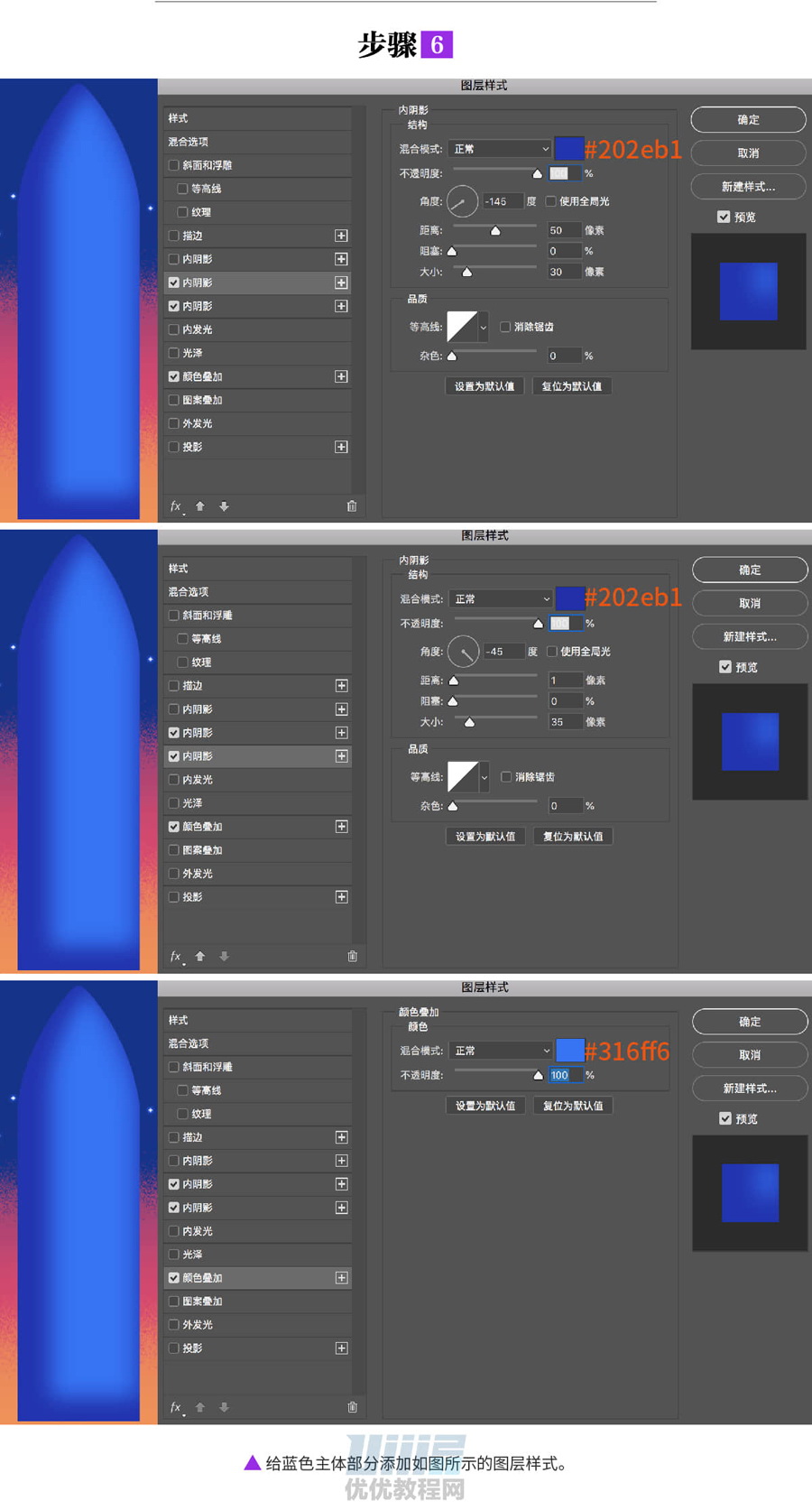Open 混合模式 dropdown in angle -145 dialog
The height and width of the screenshot is (1510, 812).
[x=500, y=149]
